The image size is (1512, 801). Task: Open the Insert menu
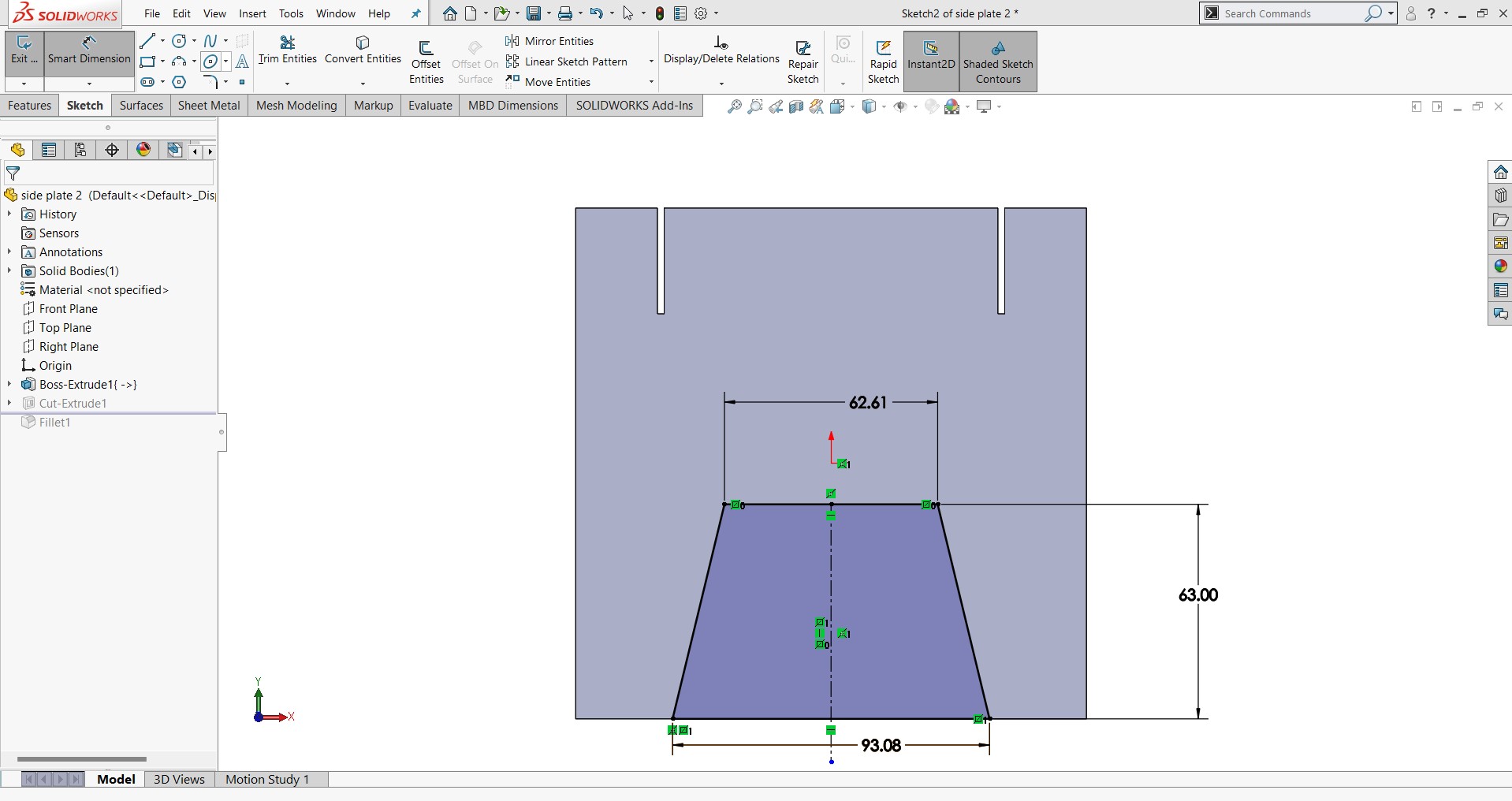[252, 13]
